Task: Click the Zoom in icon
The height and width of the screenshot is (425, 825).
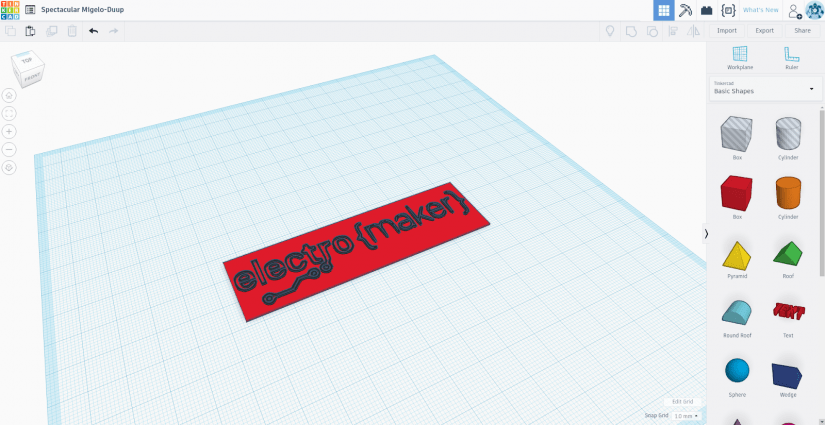Action: pyautogui.click(x=9, y=131)
